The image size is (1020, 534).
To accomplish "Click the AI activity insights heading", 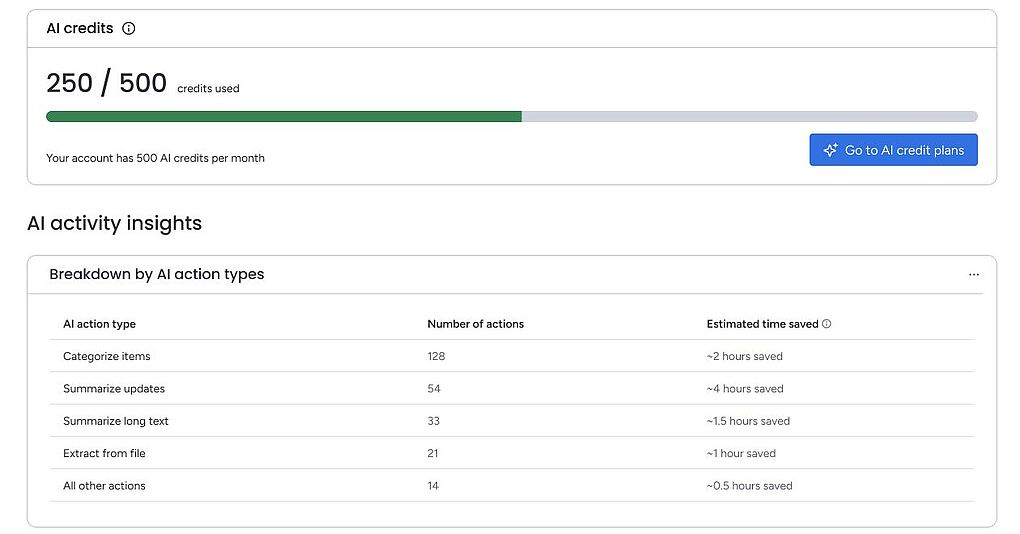I will coord(114,223).
